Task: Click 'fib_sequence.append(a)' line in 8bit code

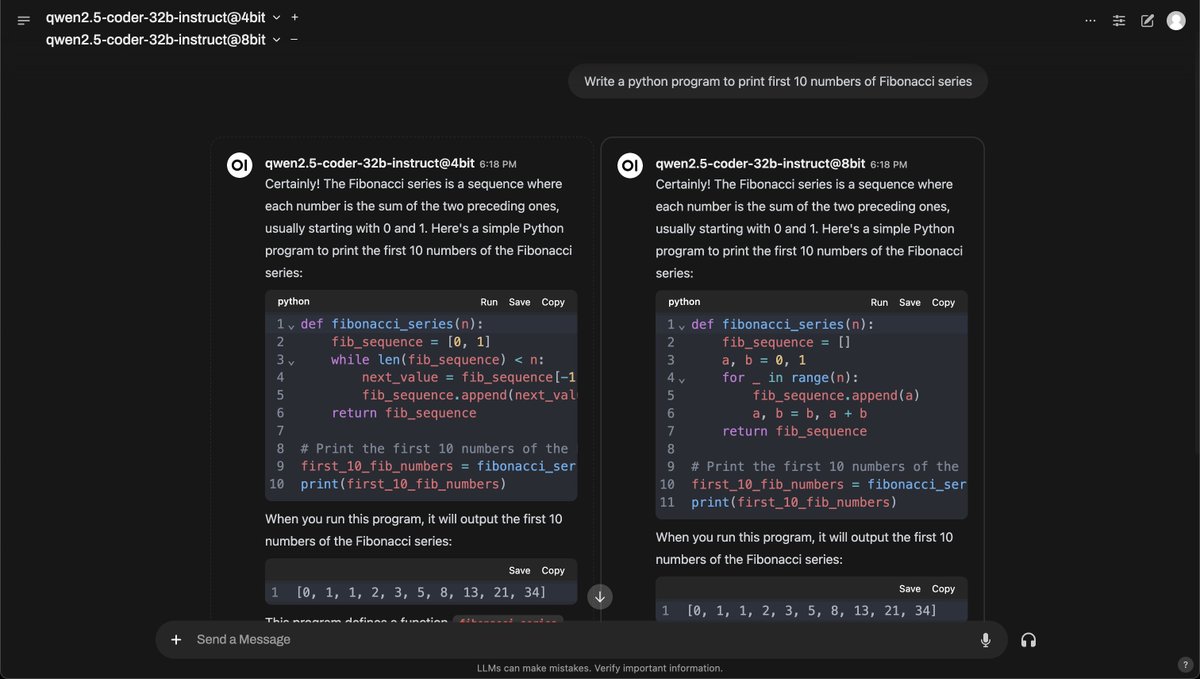Action: click(x=836, y=395)
